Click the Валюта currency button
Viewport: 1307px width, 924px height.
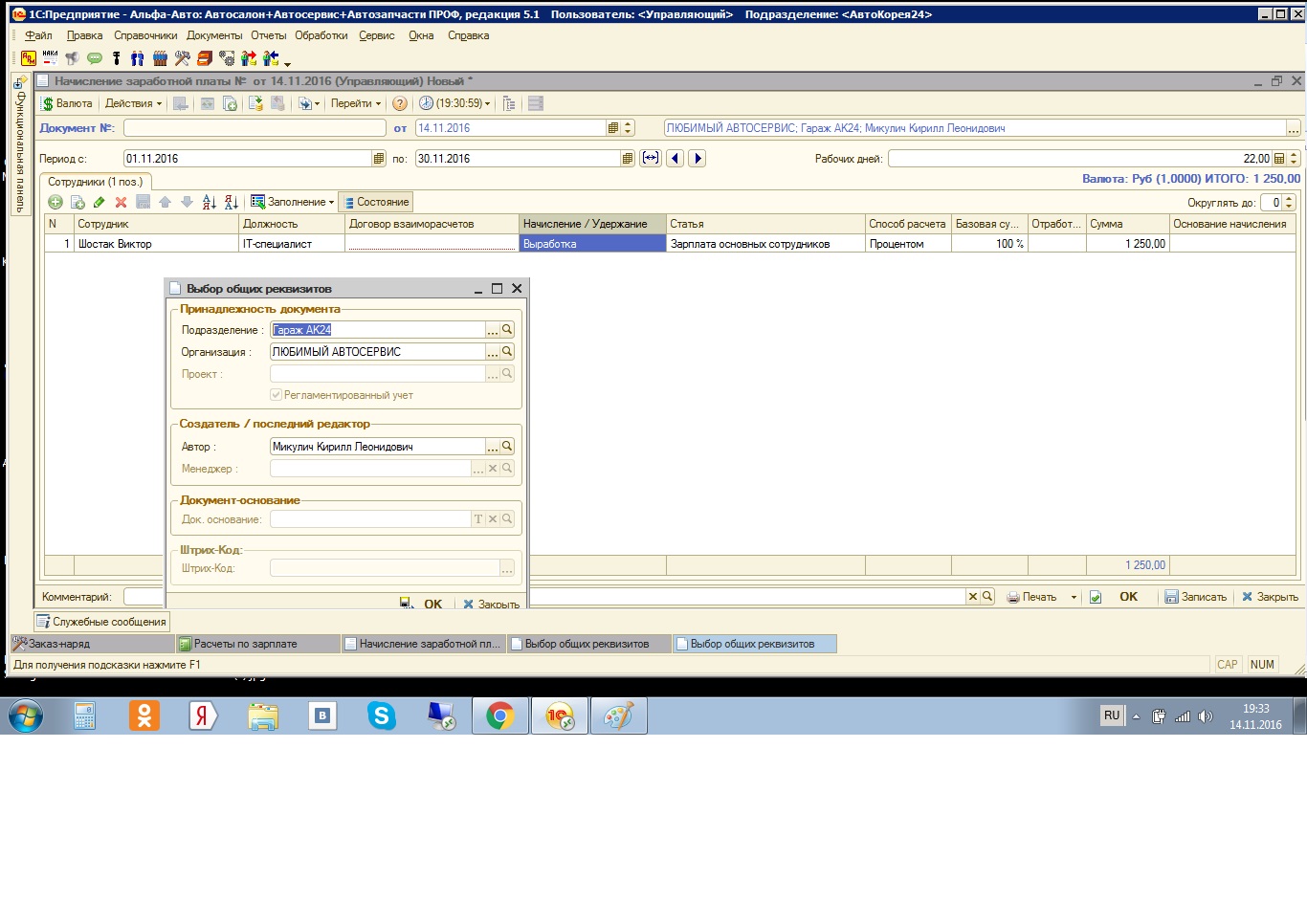point(67,103)
